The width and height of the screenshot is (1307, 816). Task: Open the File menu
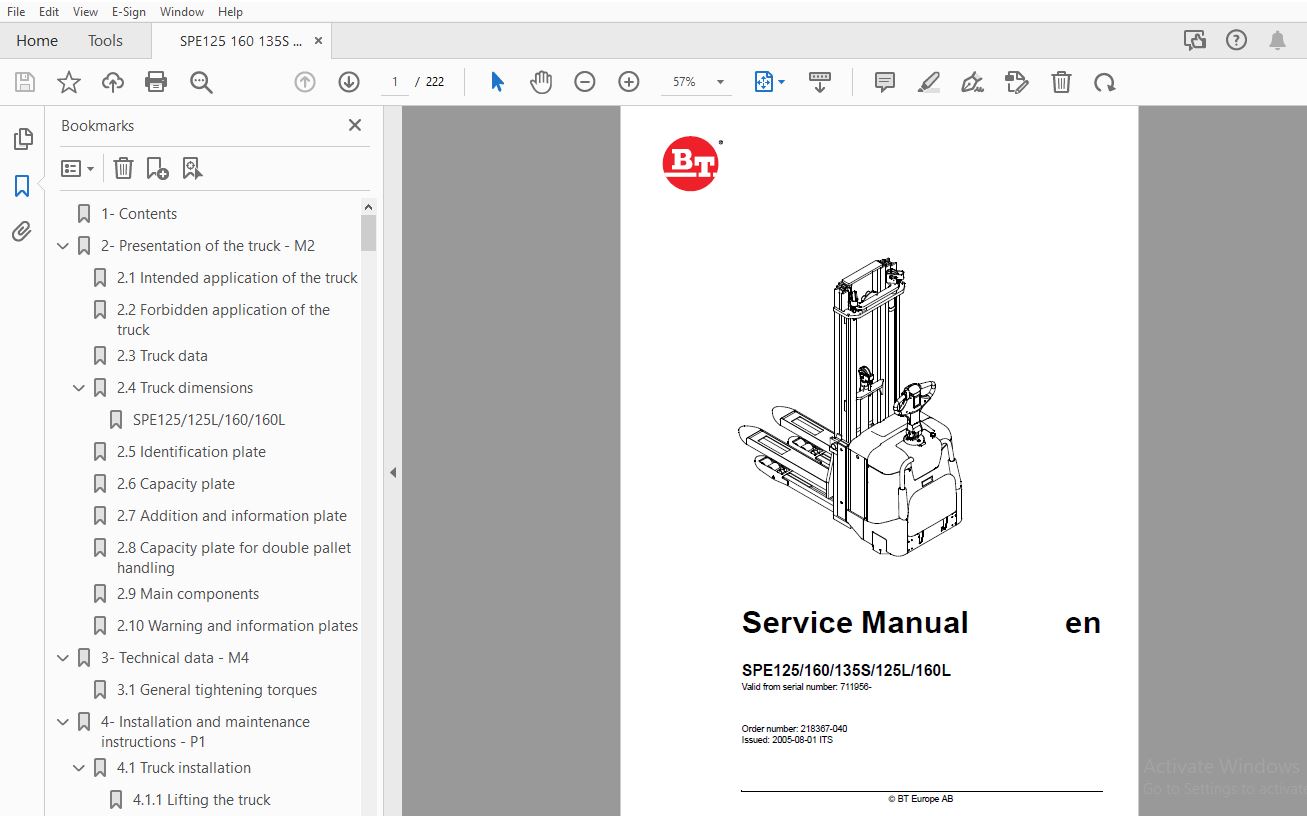[x=16, y=12]
